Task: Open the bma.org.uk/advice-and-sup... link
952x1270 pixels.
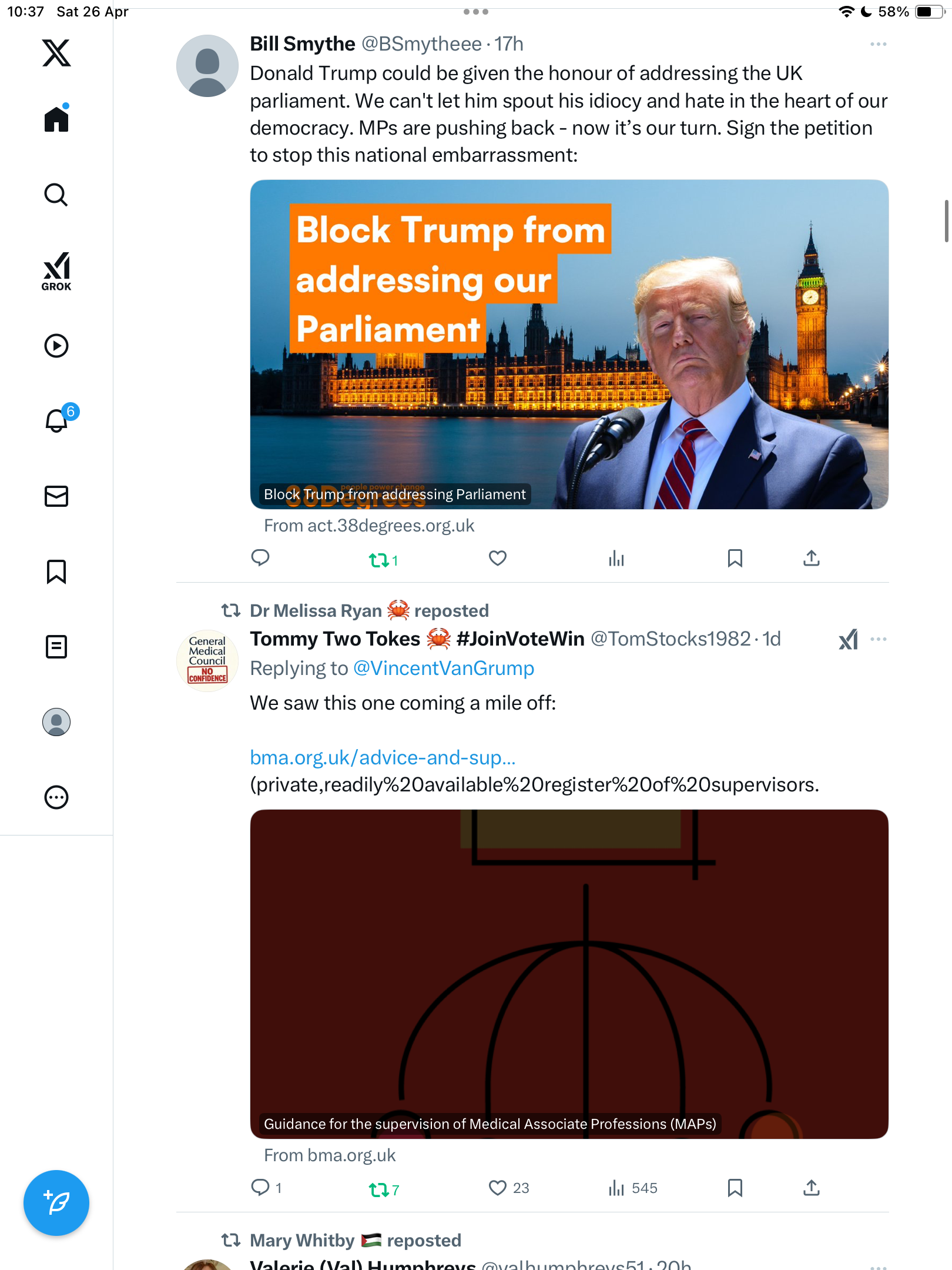Action: pyautogui.click(x=383, y=758)
